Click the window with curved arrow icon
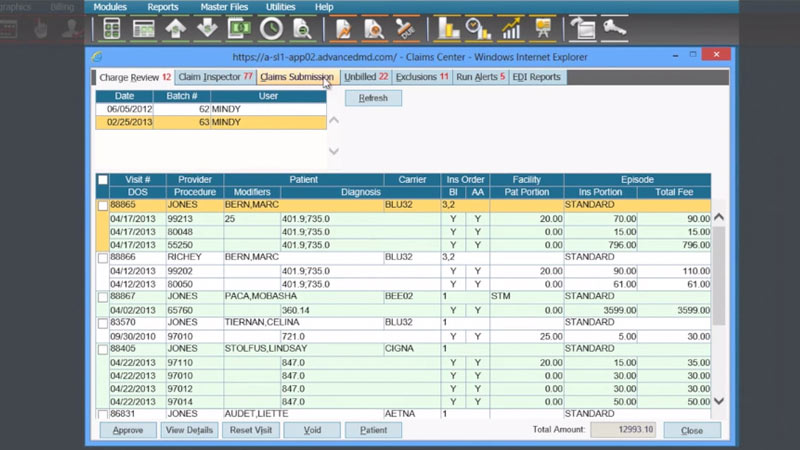 583,29
